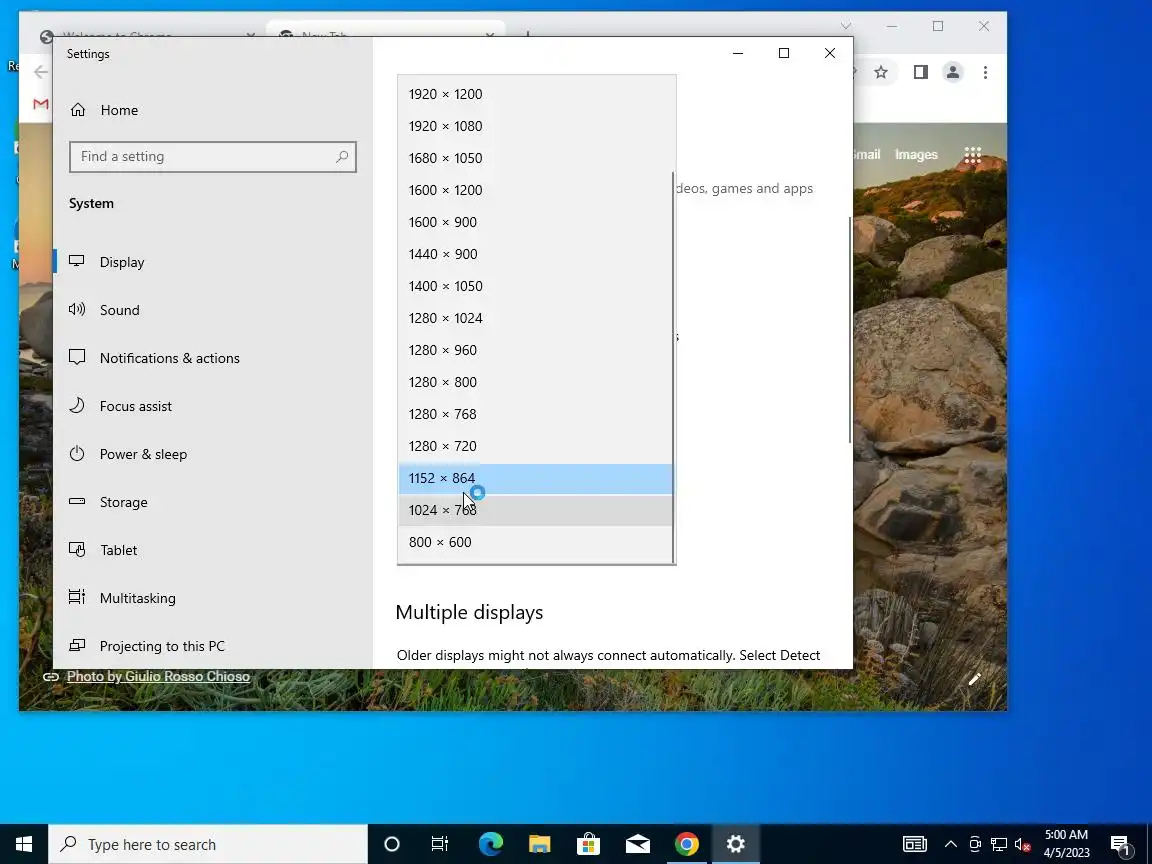
Task: Click the Settings page vertical scrollbar
Action: click(x=850, y=329)
